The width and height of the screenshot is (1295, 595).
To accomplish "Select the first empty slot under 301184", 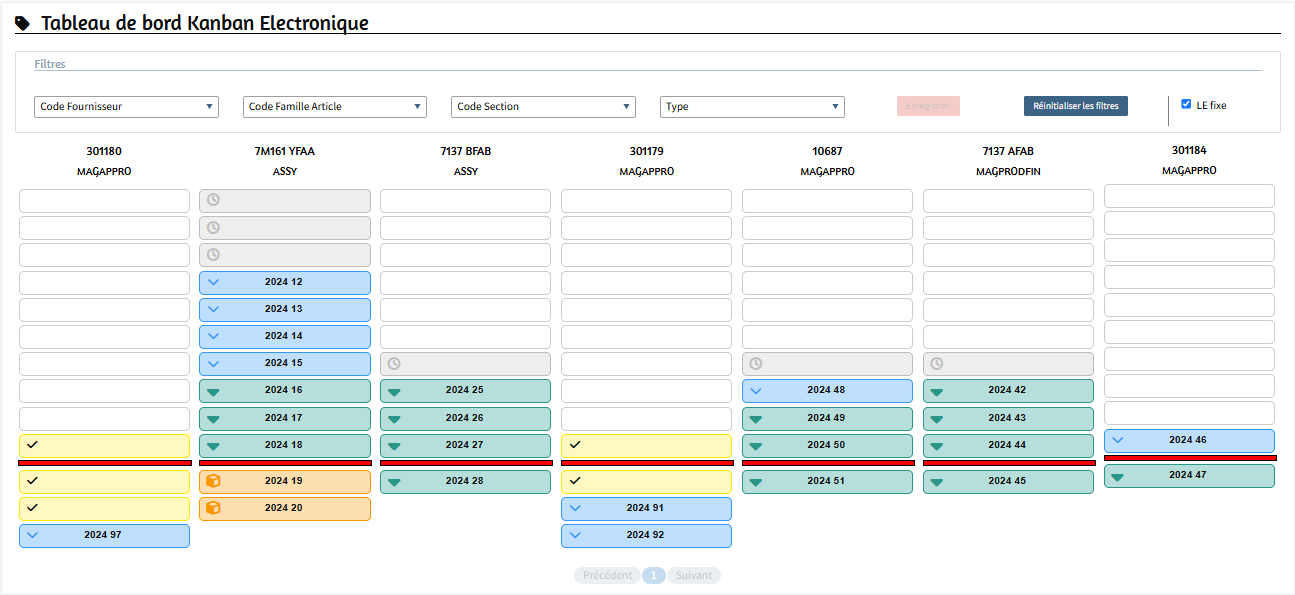I will point(1189,196).
